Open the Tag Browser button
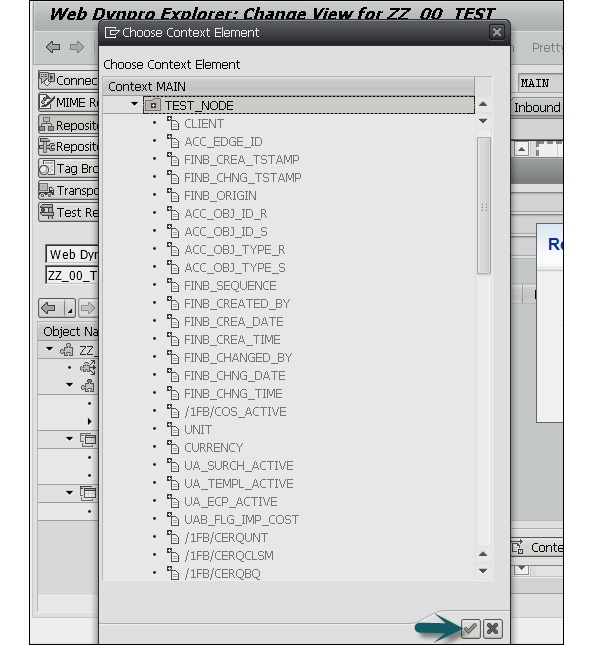 point(68,168)
